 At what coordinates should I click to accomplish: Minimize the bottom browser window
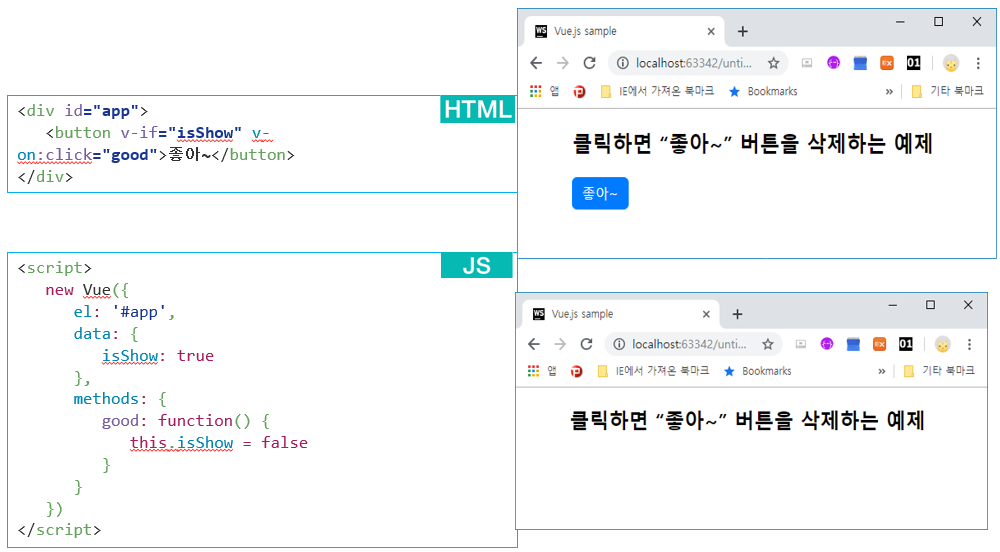892,305
